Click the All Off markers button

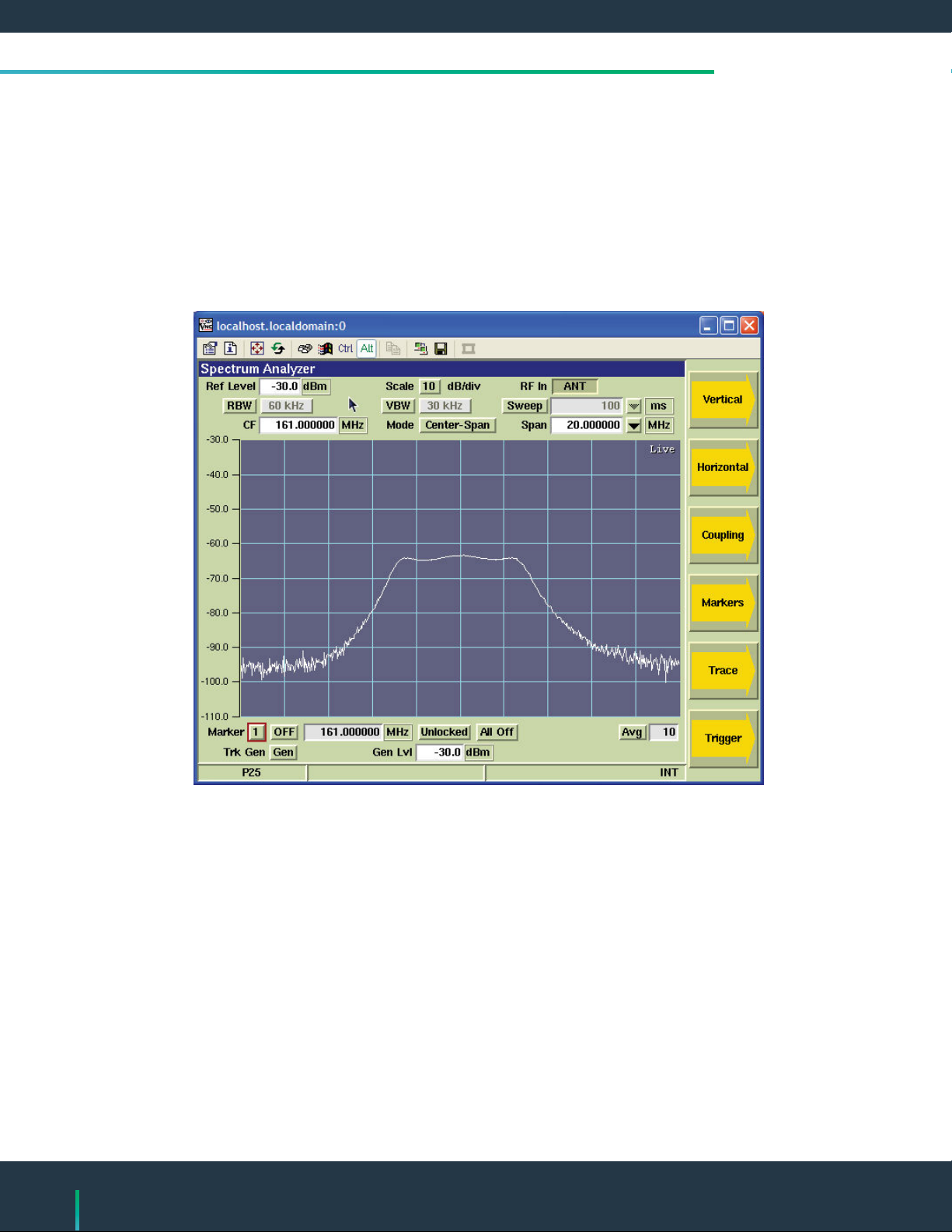point(497,732)
